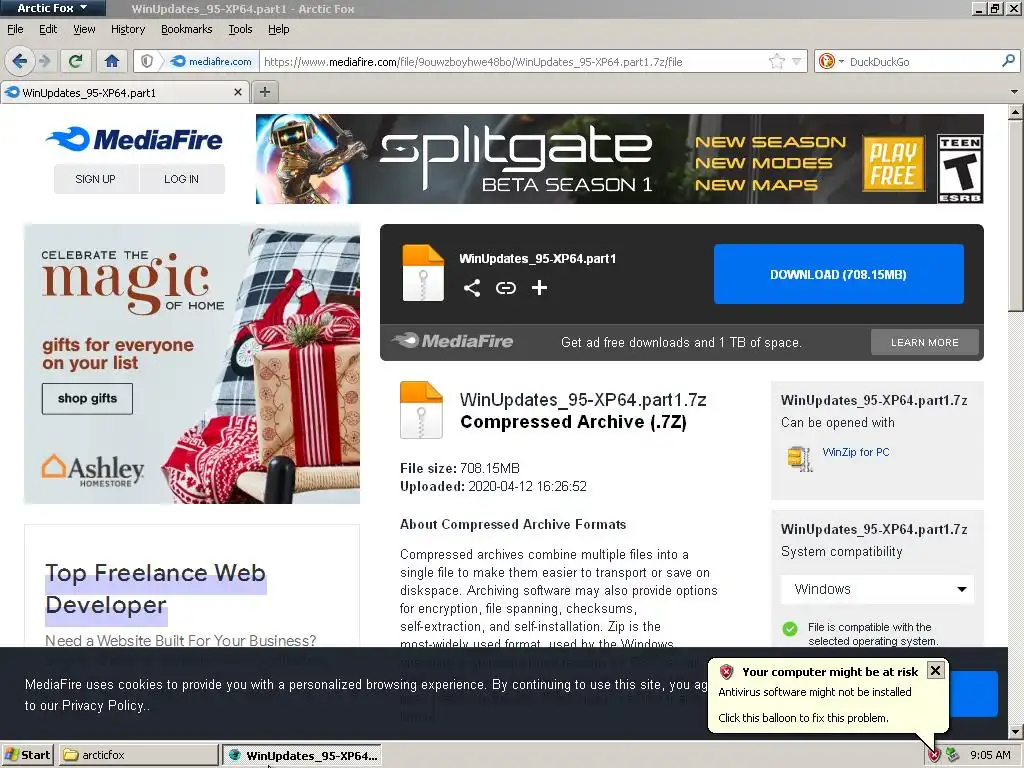Expand the Arctic Fox application menu

[53, 8]
